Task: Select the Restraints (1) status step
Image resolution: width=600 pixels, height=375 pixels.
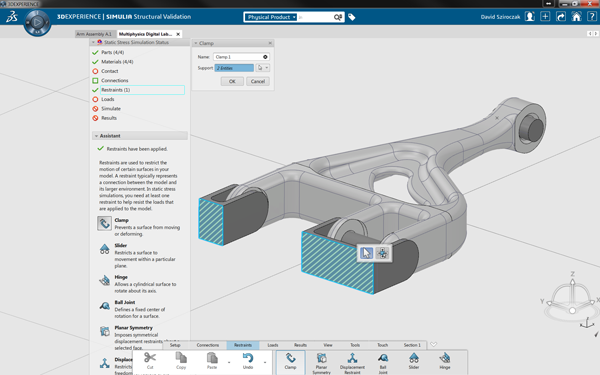Action: coord(142,90)
